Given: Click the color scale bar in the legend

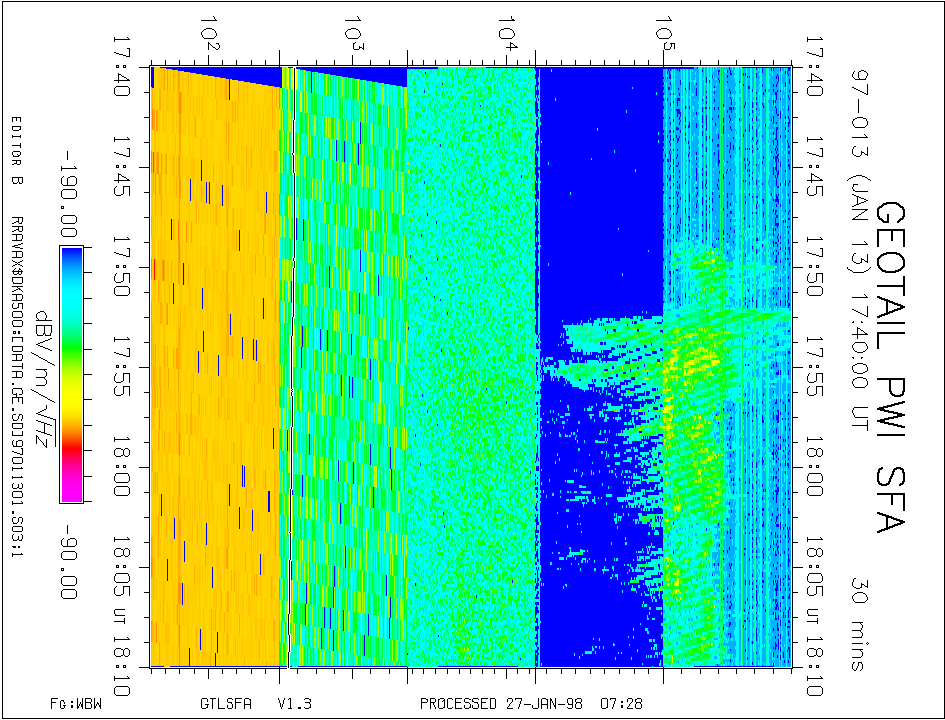Looking at the screenshot, I should click(x=70, y=373).
